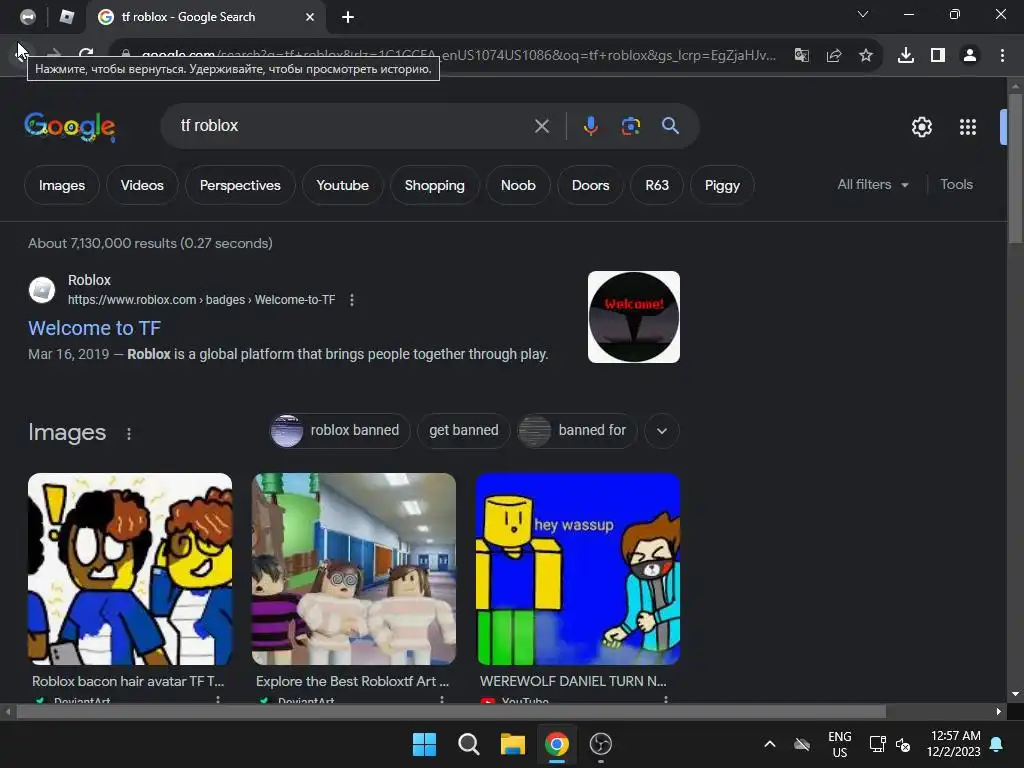Open the roblox.com badges URL breadcrumb
This screenshot has height=768, width=1024.
(x=201, y=300)
